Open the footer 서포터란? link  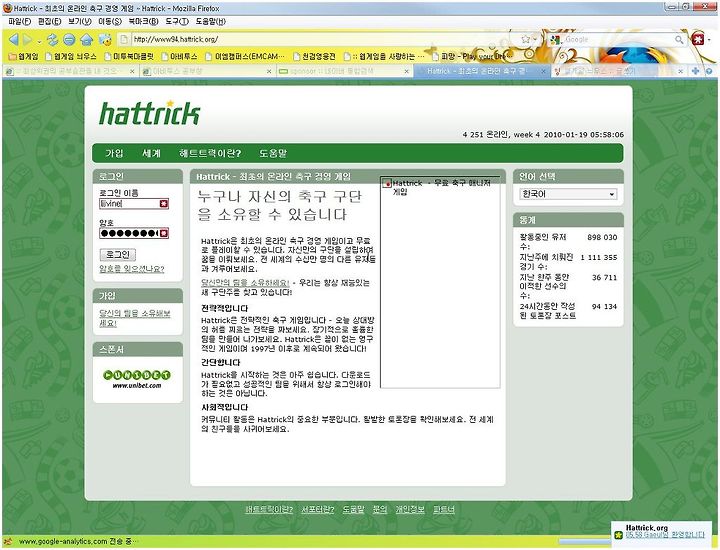tap(318, 509)
